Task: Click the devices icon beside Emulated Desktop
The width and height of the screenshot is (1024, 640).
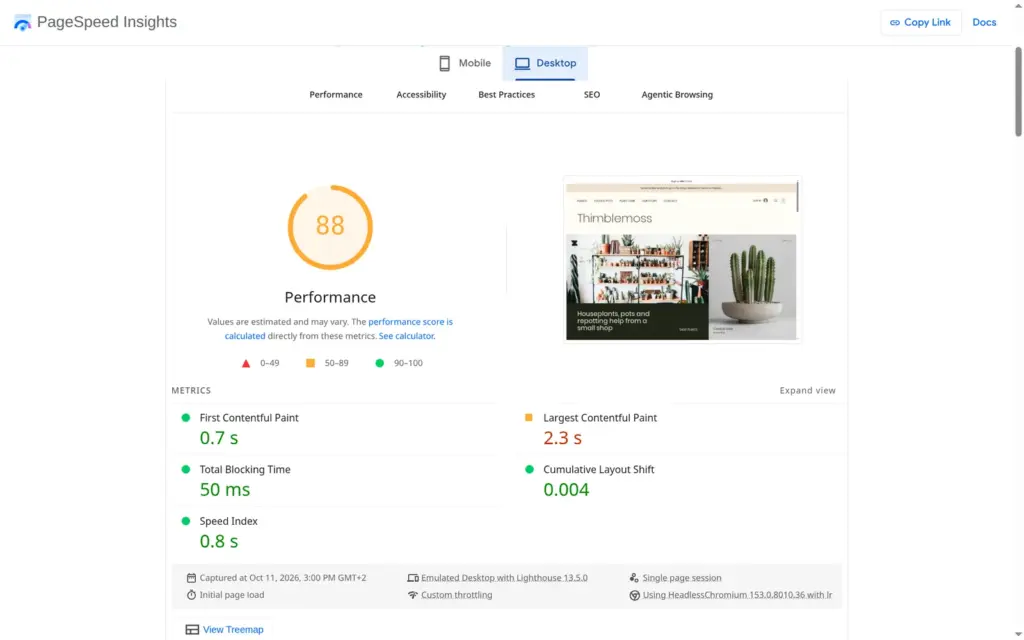Action: (x=413, y=578)
